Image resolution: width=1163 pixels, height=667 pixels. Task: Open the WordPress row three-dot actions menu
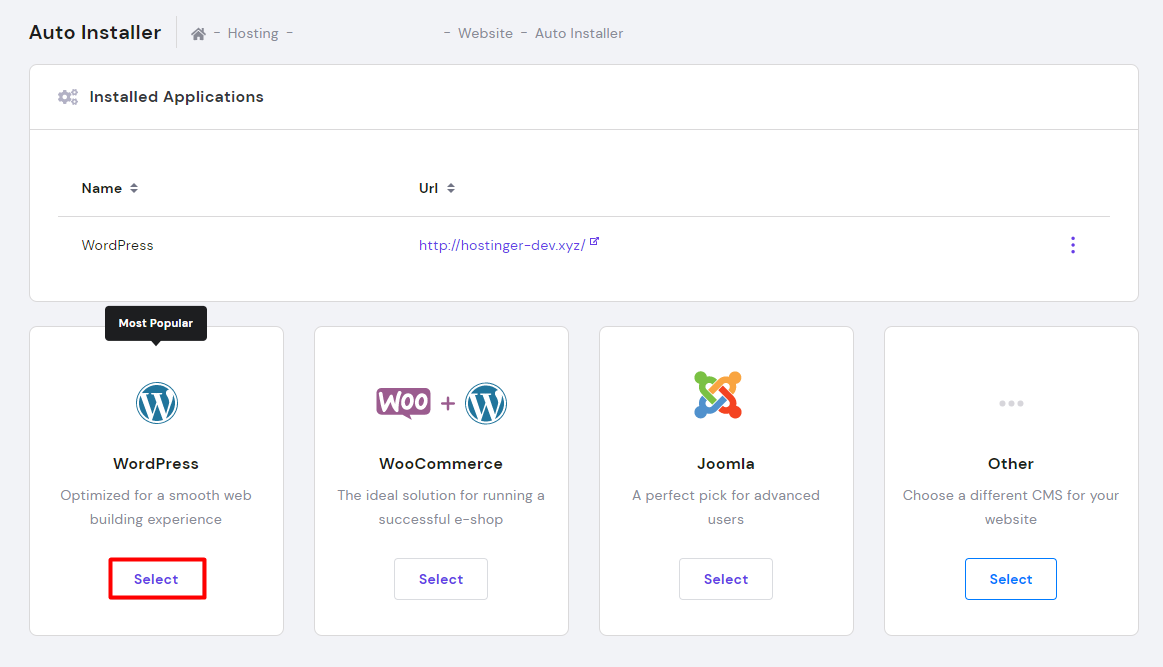(x=1072, y=245)
